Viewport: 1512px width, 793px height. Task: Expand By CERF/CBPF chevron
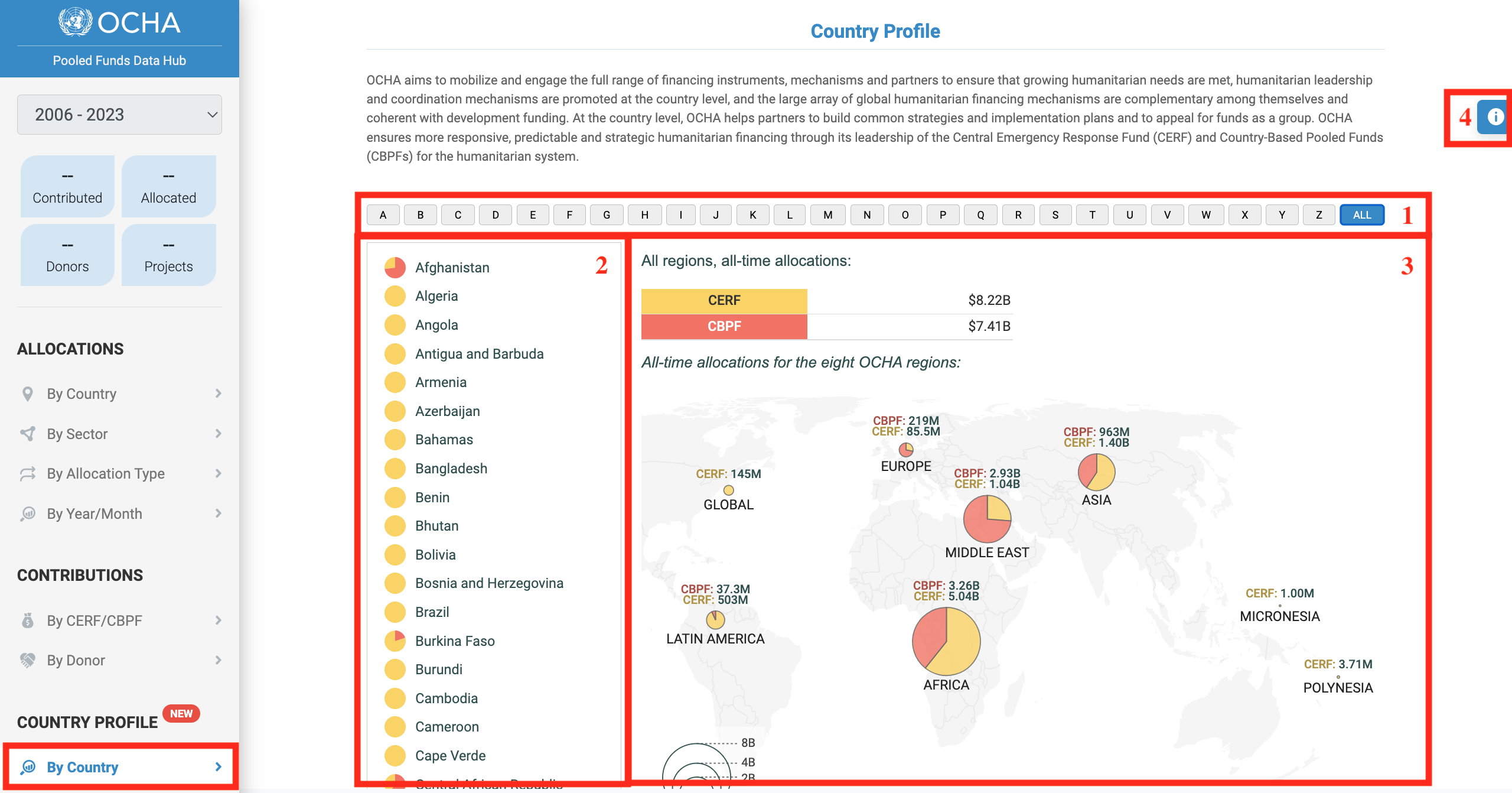coord(218,620)
